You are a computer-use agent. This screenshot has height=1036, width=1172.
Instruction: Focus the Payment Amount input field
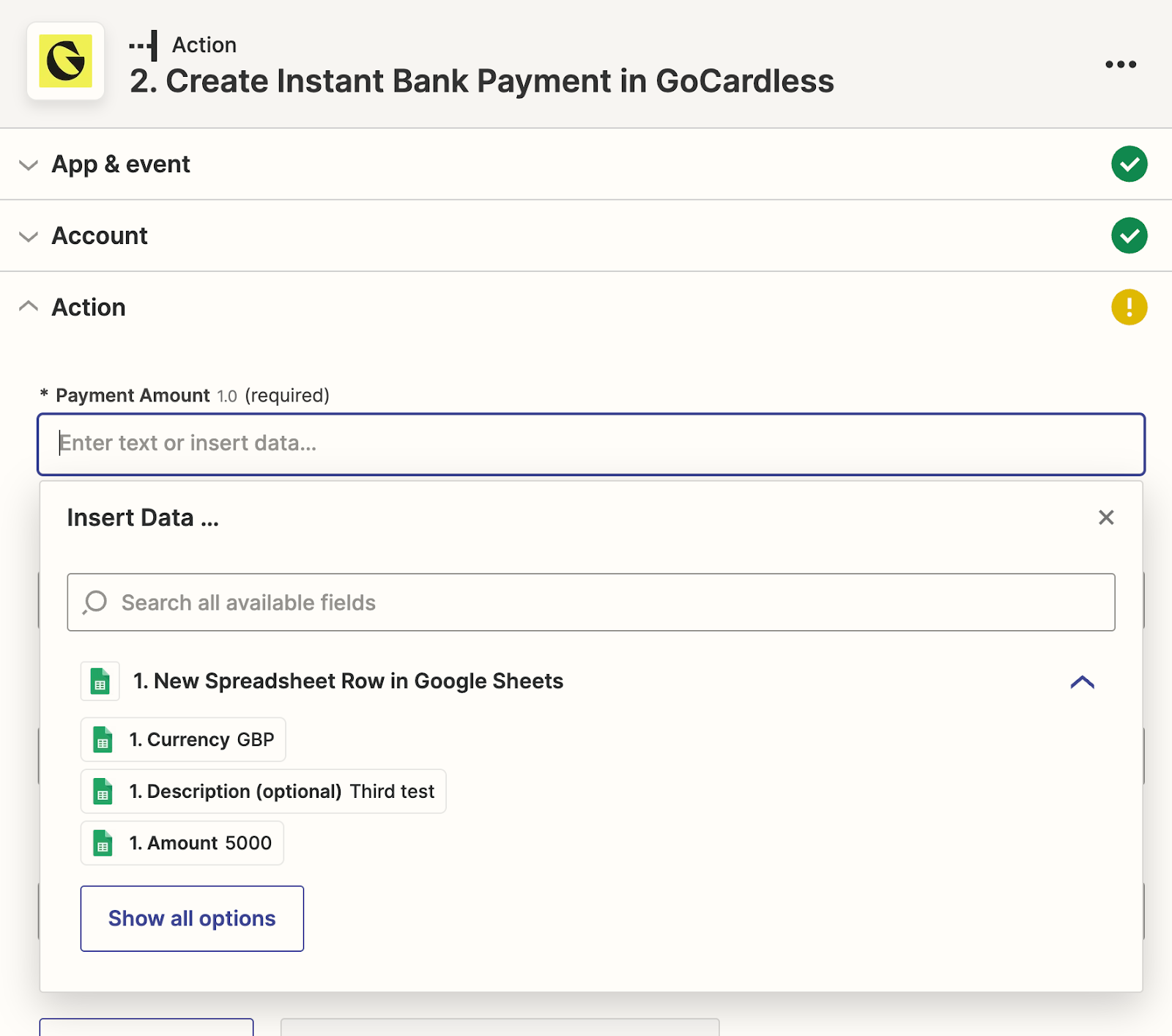coord(590,444)
